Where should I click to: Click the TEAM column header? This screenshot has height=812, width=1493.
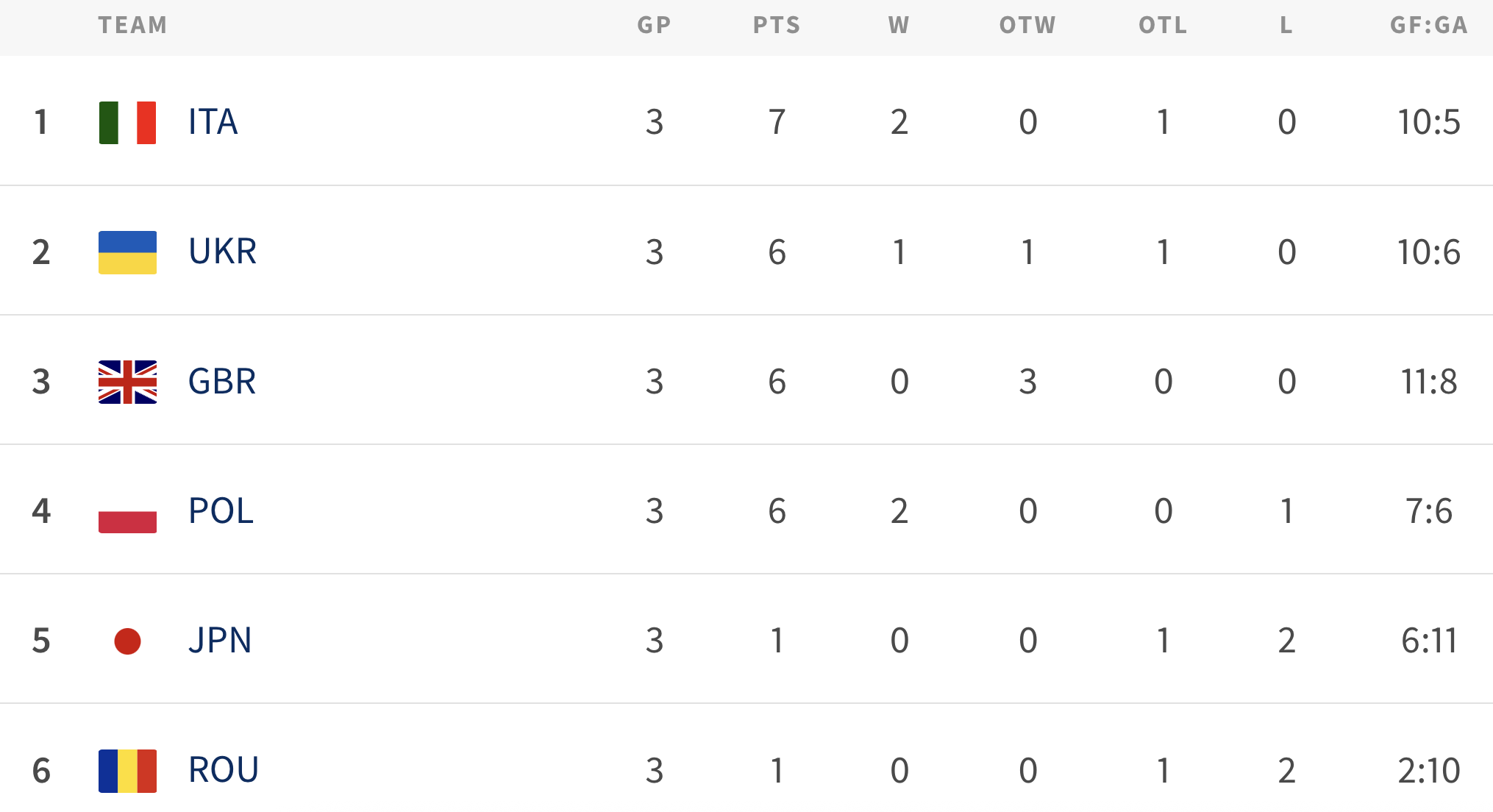click(x=132, y=26)
